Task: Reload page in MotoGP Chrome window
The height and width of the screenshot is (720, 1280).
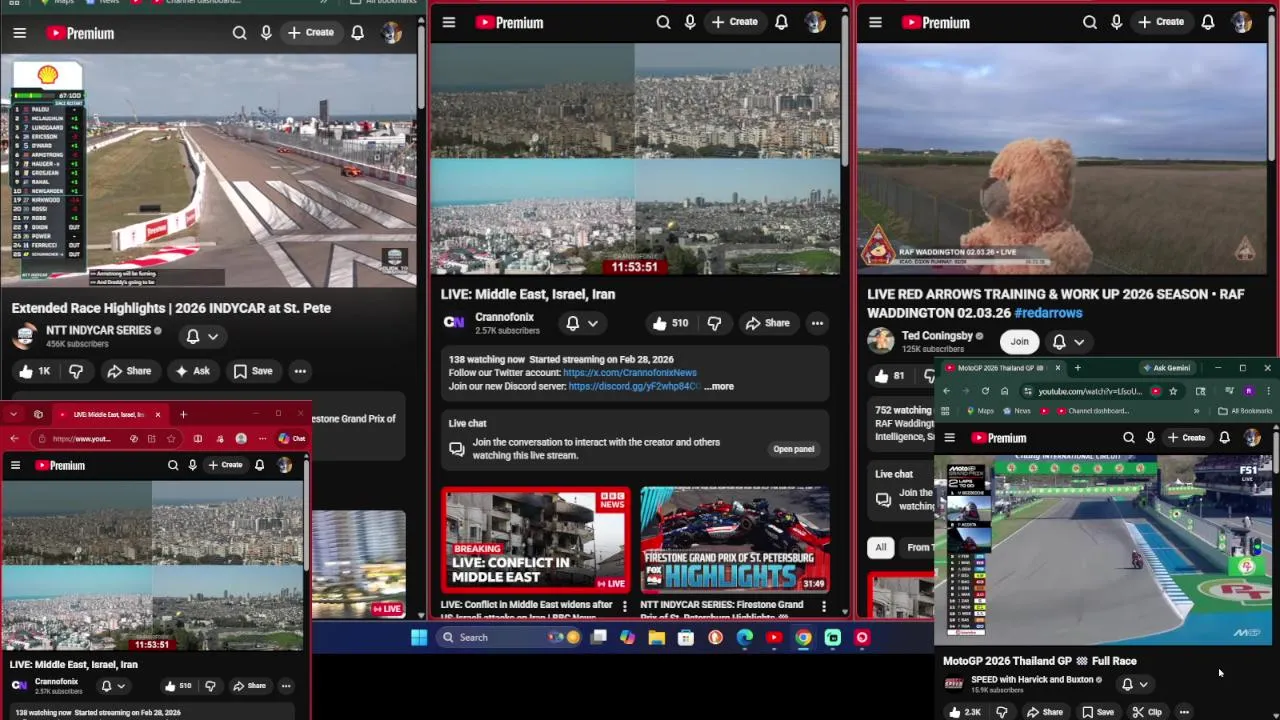Action: point(985,391)
